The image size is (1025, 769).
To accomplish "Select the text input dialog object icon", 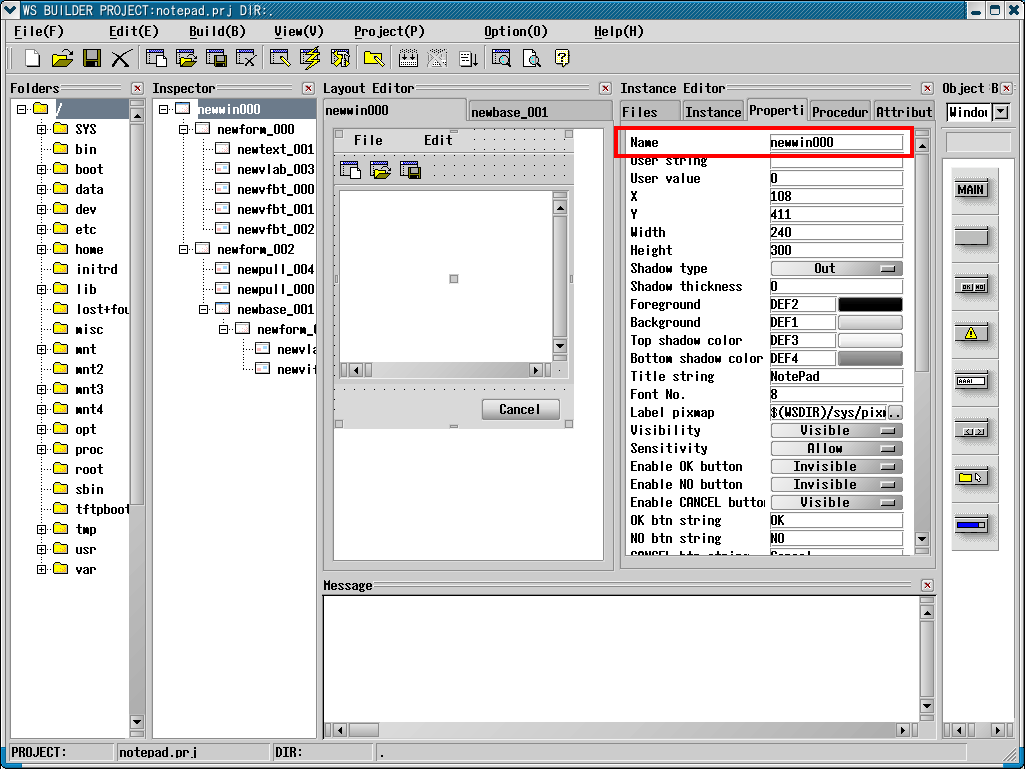I will (x=971, y=381).
